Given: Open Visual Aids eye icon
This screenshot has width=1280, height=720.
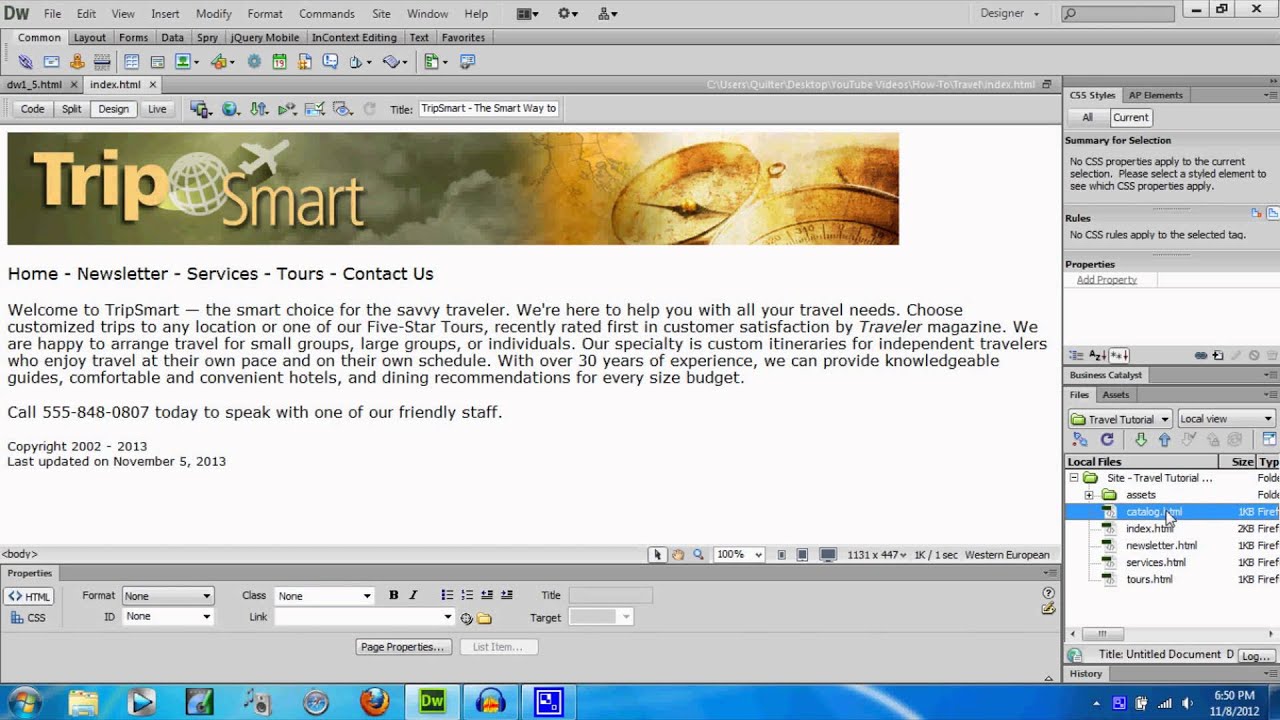Looking at the screenshot, I should click(x=343, y=109).
